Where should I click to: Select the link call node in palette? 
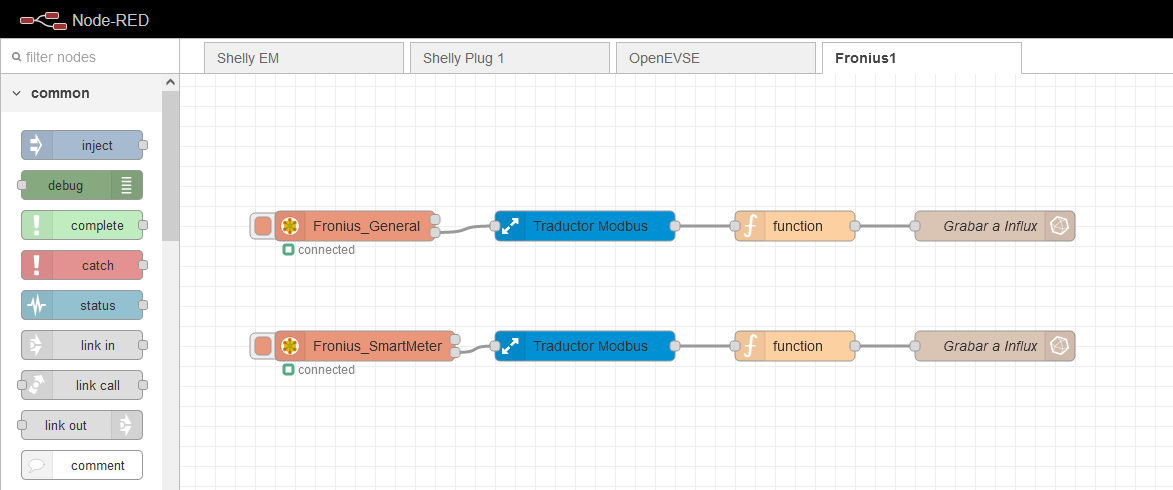pos(82,385)
